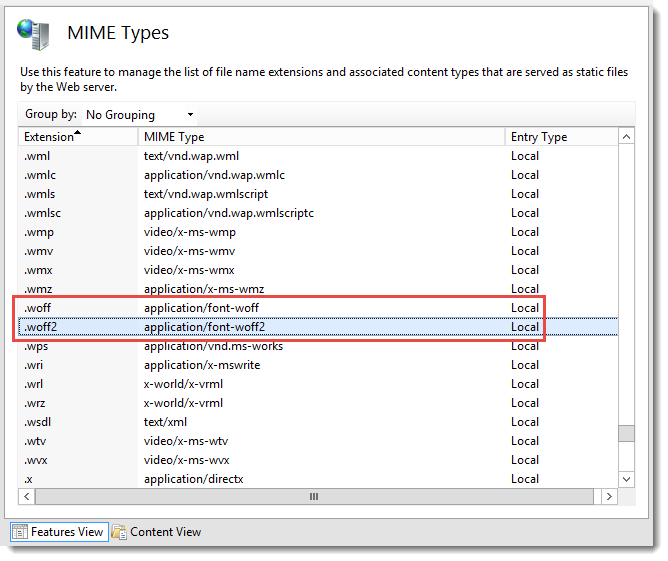Click the vertical scrollbar thumb
This screenshot has width=668, height=561.
[x=626, y=434]
